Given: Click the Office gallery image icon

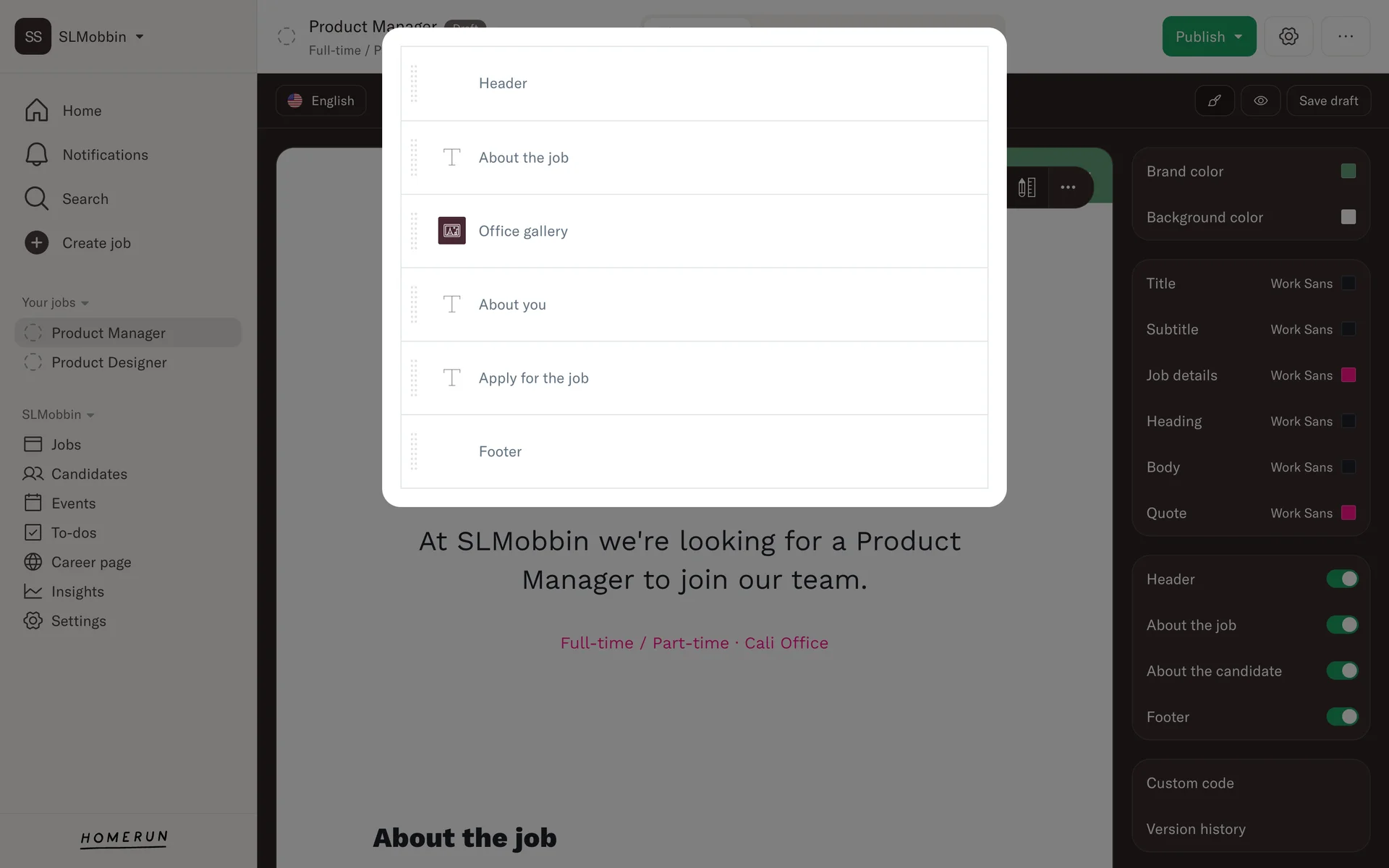Looking at the screenshot, I should (451, 231).
